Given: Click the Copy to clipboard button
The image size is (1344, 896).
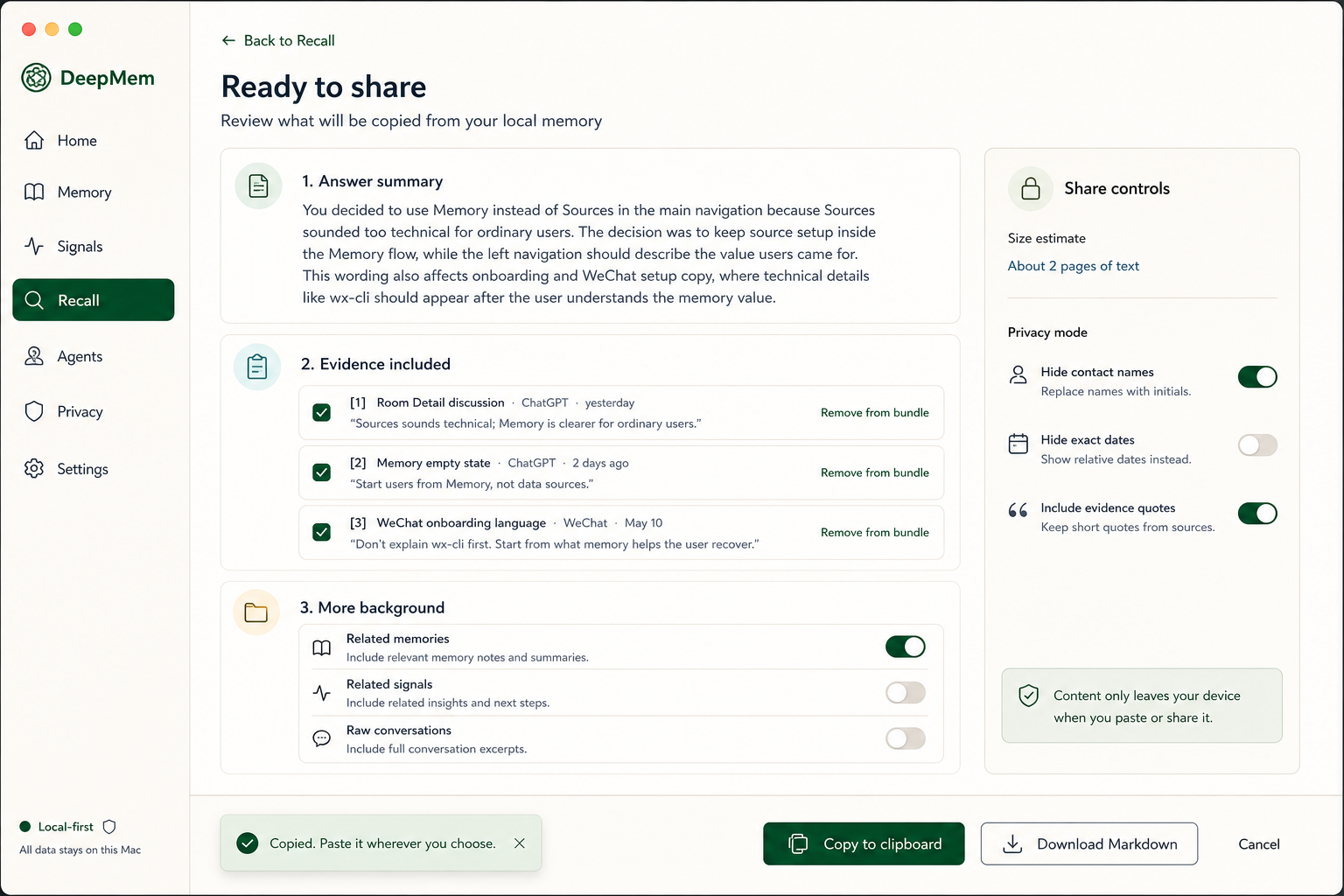Looking at the screenshot, I should pos(864,843).
